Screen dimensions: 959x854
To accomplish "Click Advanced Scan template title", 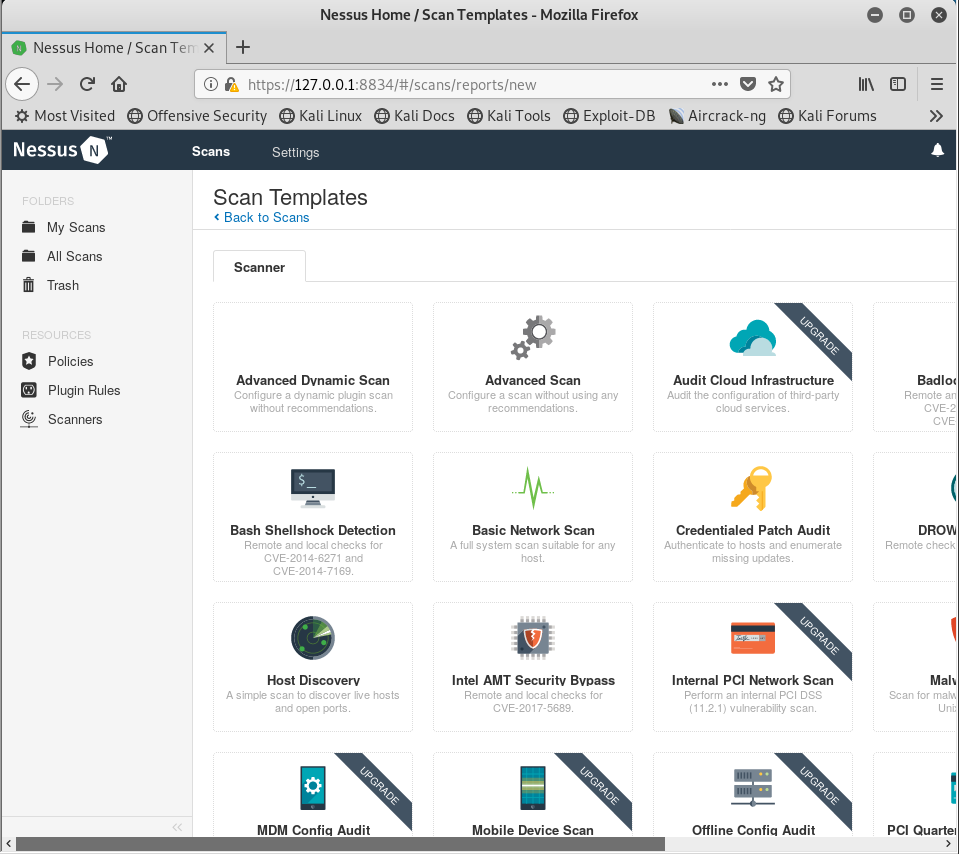I will [533, 380].
